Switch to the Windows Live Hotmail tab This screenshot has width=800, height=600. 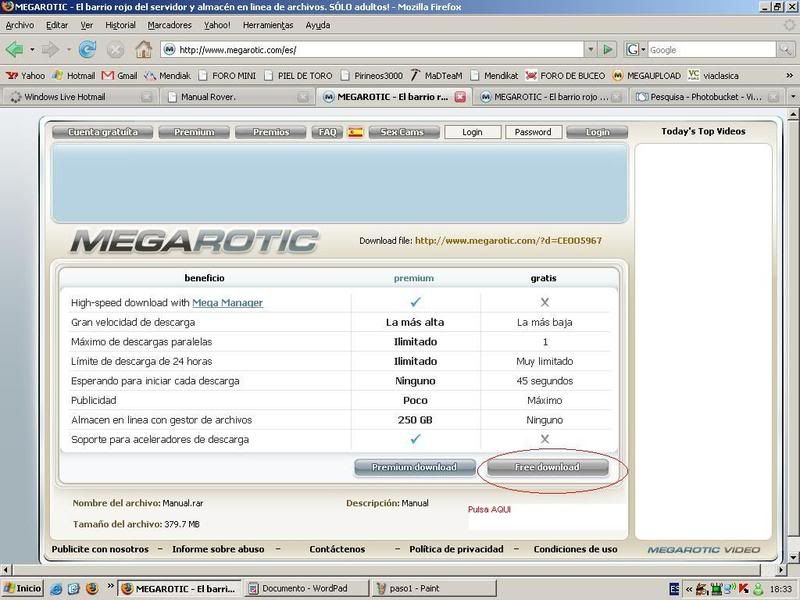point(80,96)
